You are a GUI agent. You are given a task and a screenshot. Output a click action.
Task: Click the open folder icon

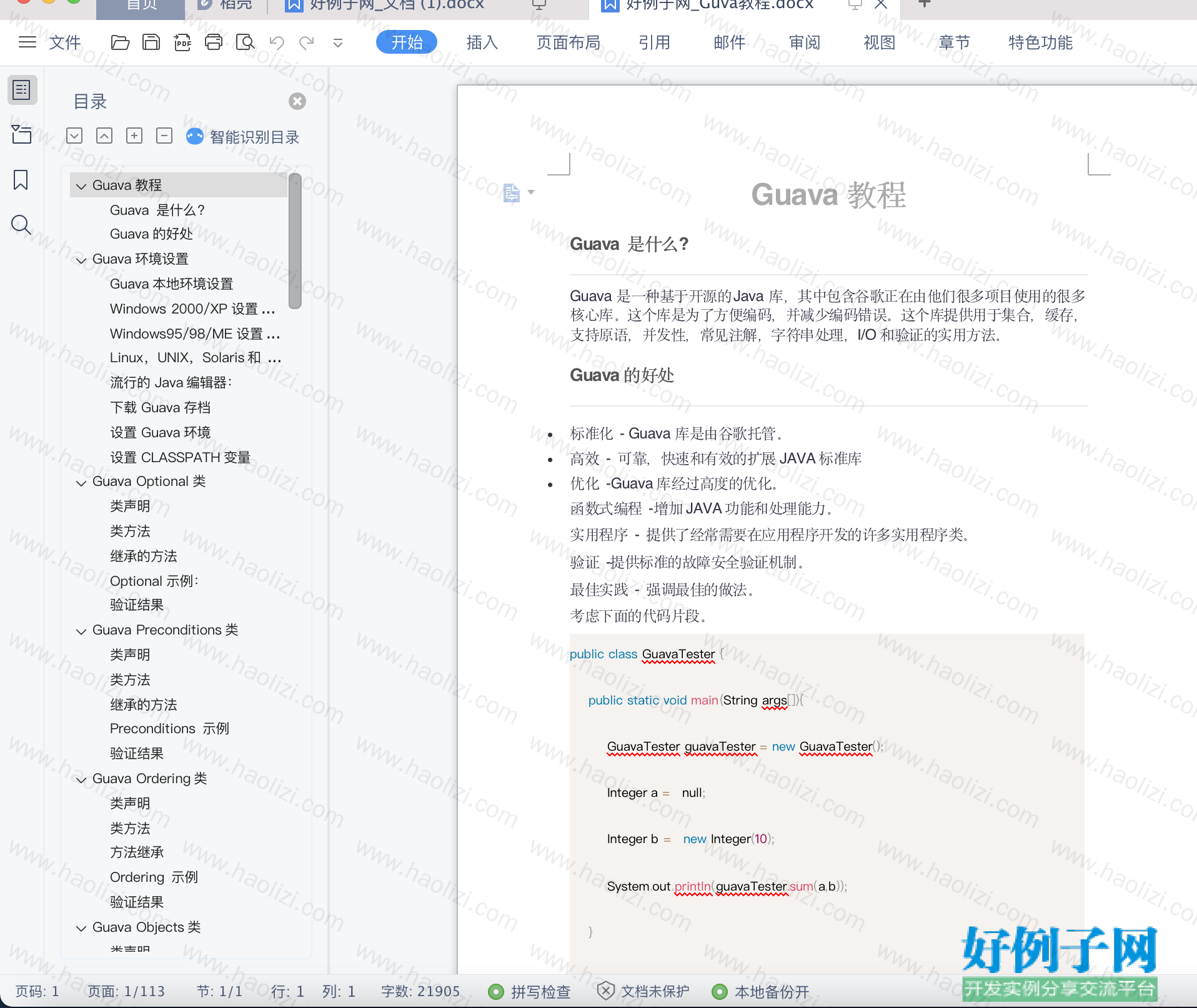tap(120, 42)
